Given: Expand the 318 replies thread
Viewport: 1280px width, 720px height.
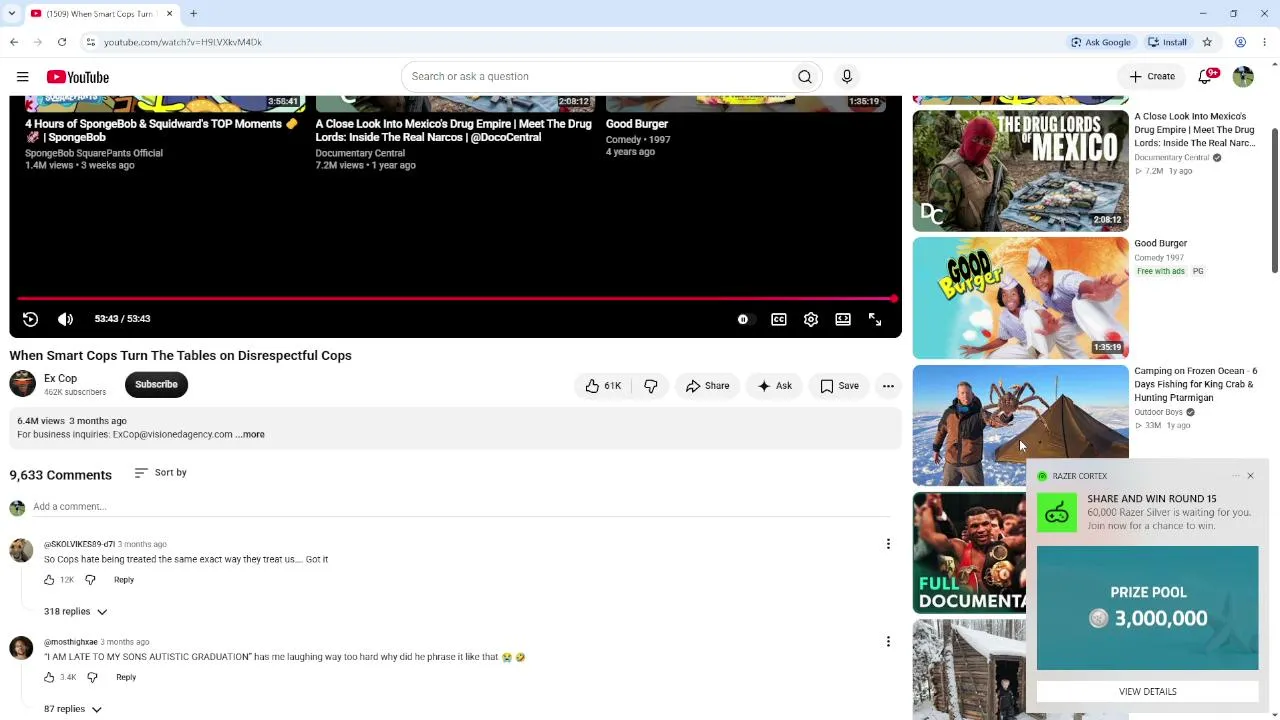Looking at the screenshot, I should pos(75,611).
